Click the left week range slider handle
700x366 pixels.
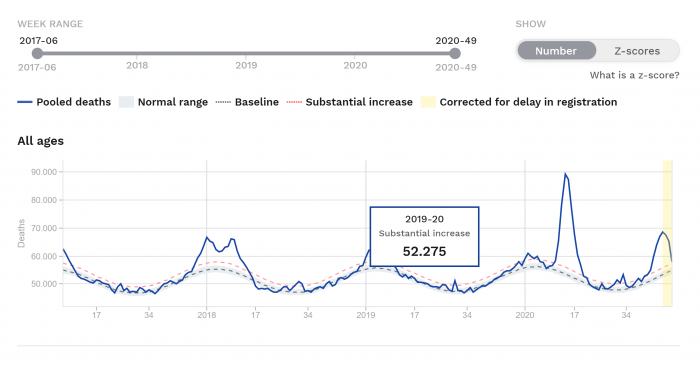pos(38,54)
